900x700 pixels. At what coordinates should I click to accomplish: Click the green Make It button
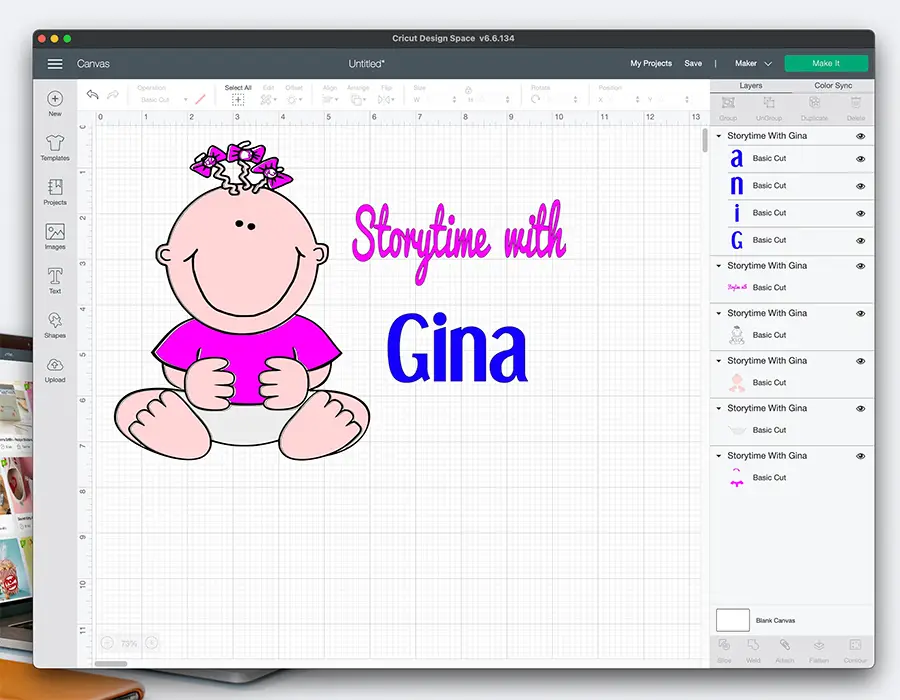(826, 64)
